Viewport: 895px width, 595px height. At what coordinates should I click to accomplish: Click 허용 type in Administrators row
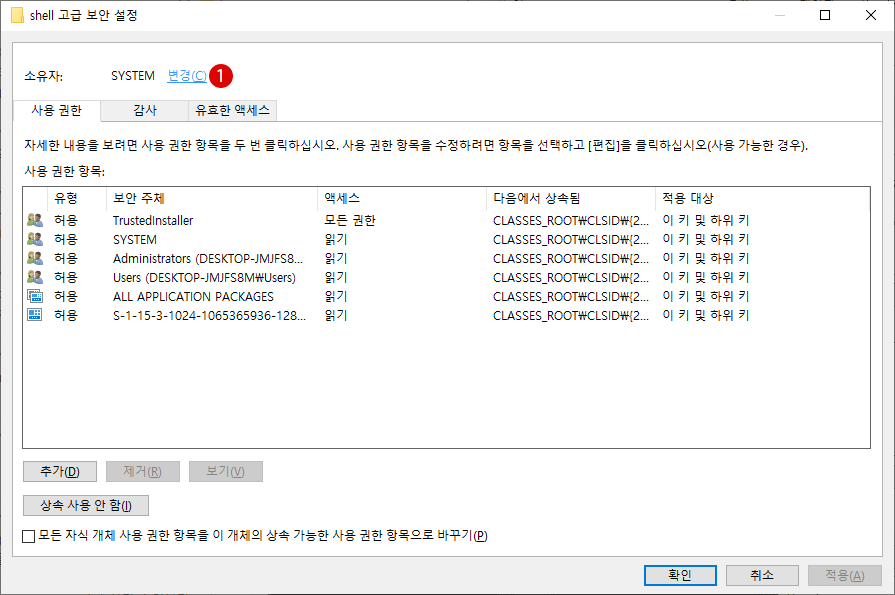point(66,258)
